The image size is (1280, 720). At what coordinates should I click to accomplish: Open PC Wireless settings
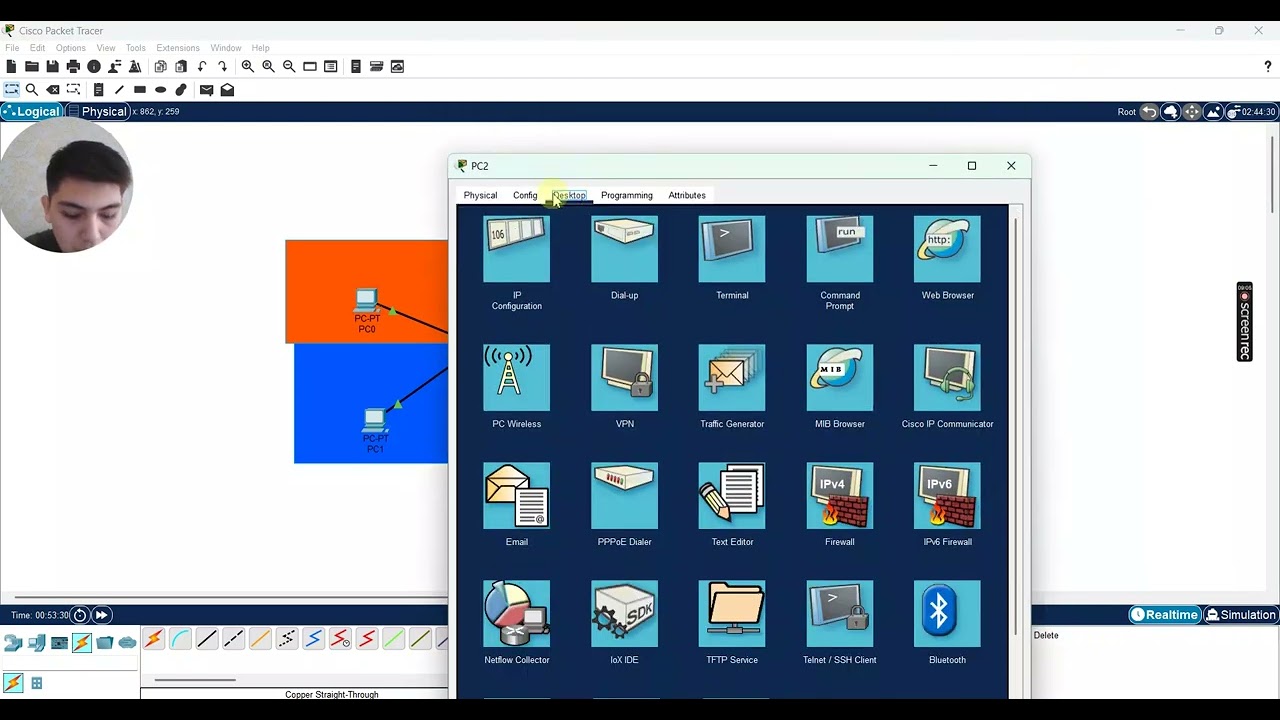(x=516, y=377)
